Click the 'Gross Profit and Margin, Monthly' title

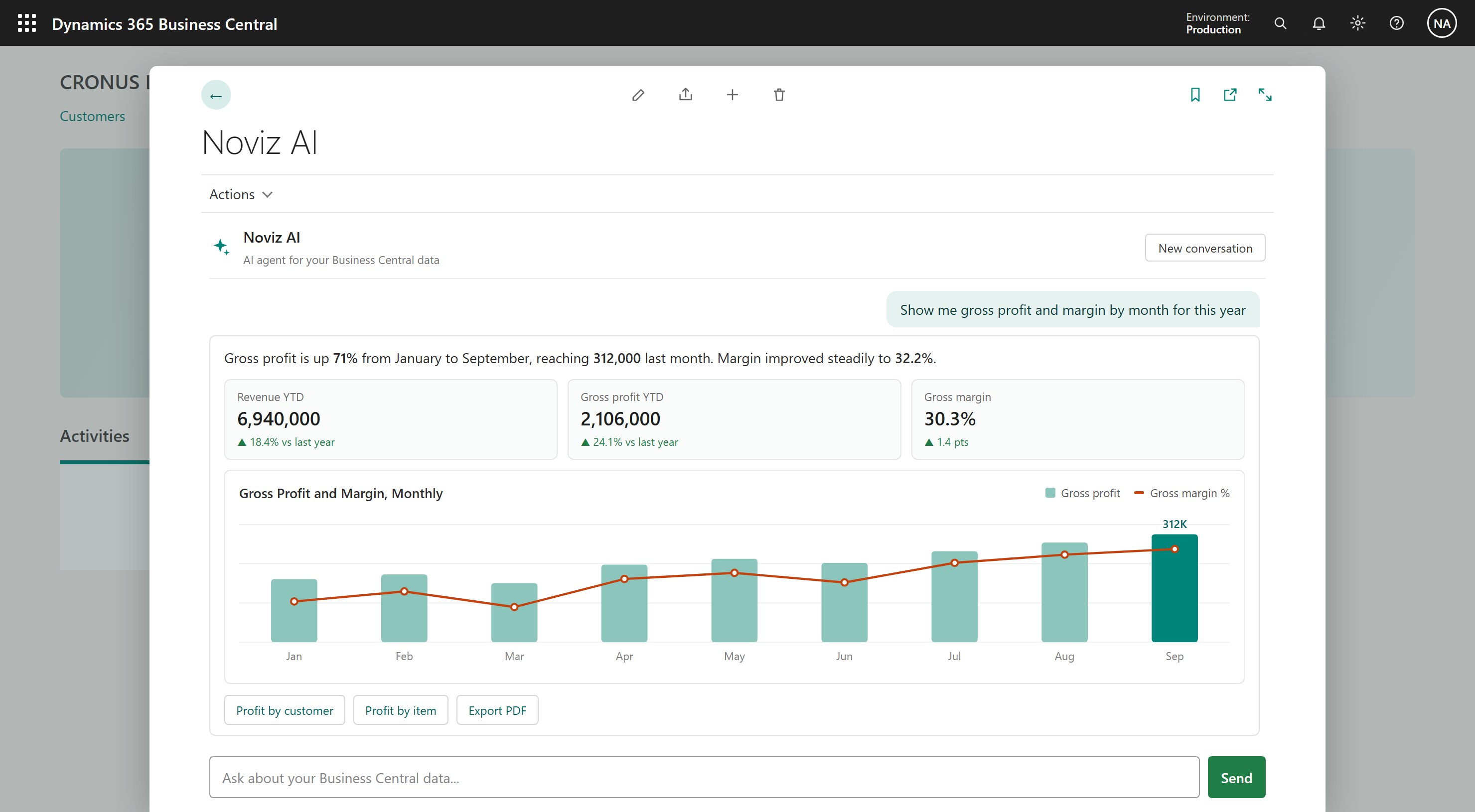(x=341, y=493)
